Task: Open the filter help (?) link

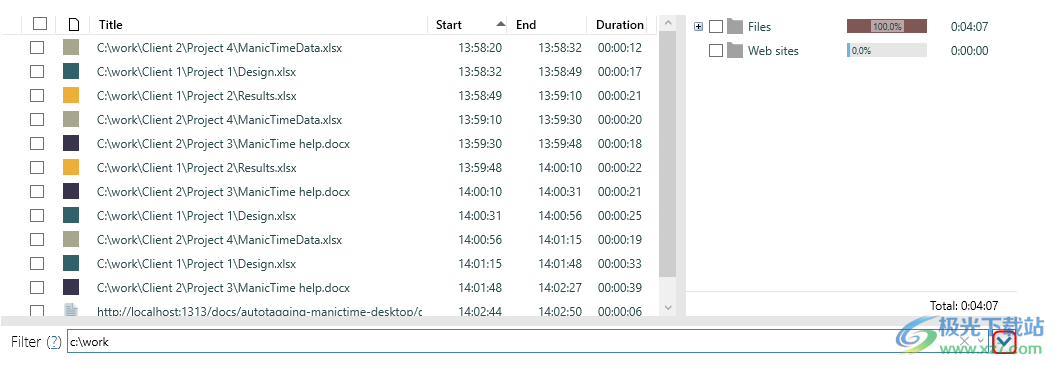Action: (x=54, y=342)
